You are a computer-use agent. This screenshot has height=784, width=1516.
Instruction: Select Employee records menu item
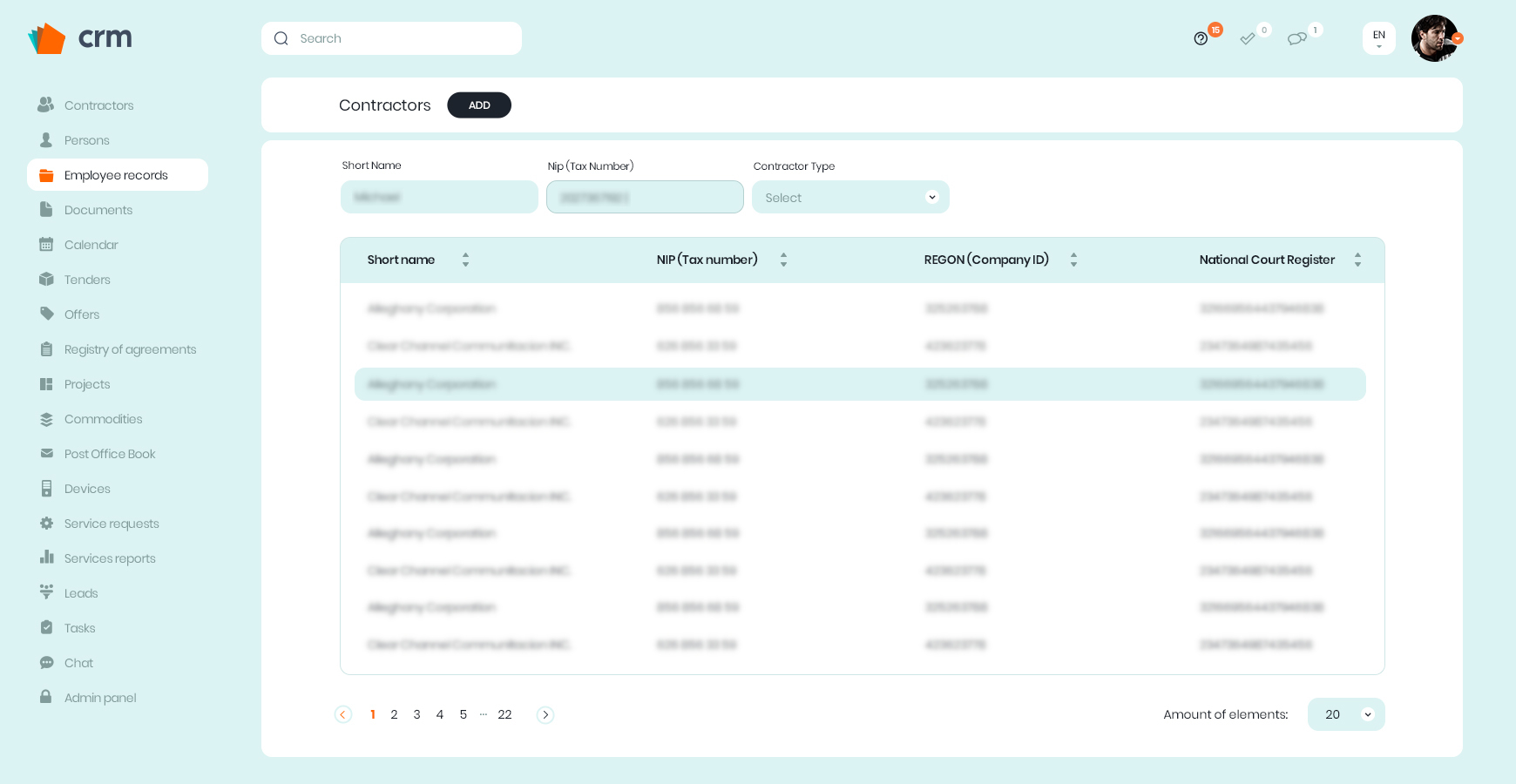click(x=118, y=175)
